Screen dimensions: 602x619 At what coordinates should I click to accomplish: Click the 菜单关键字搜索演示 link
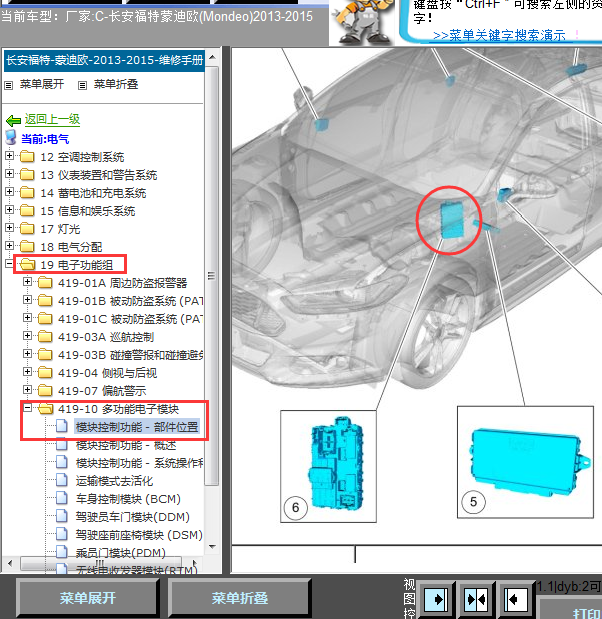[x=499, y=36]
